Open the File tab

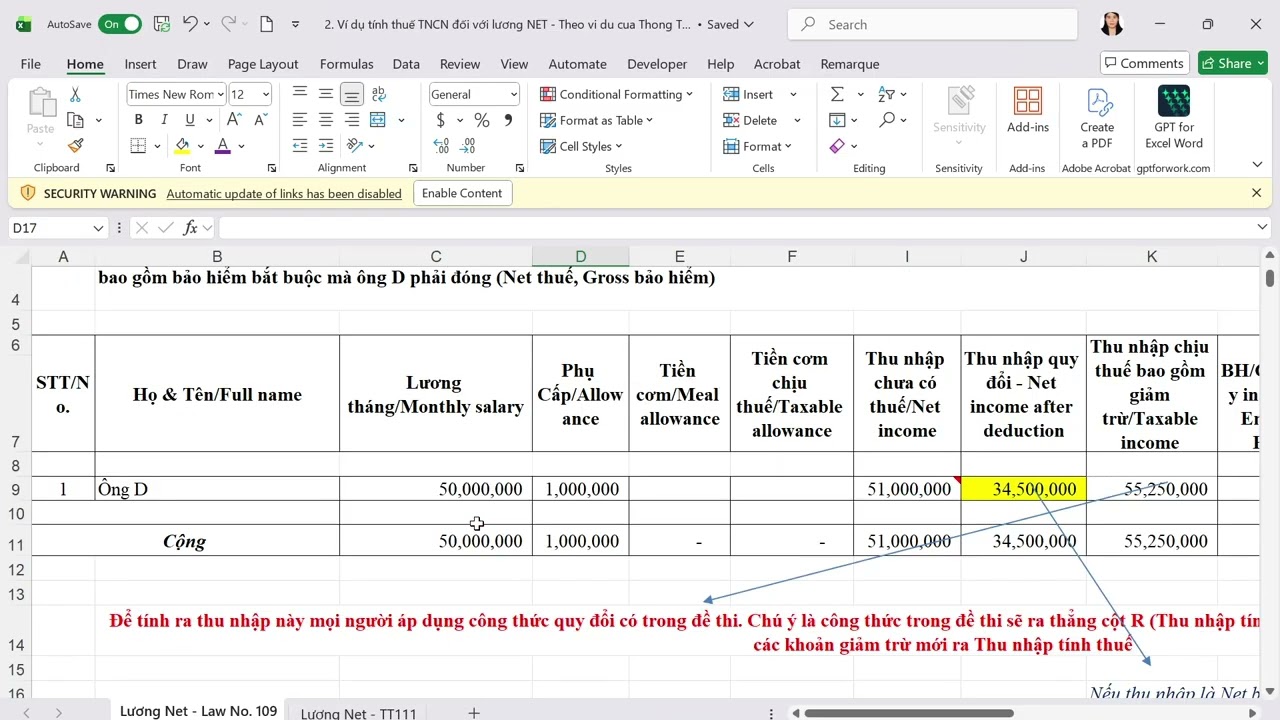pos(31,64)
